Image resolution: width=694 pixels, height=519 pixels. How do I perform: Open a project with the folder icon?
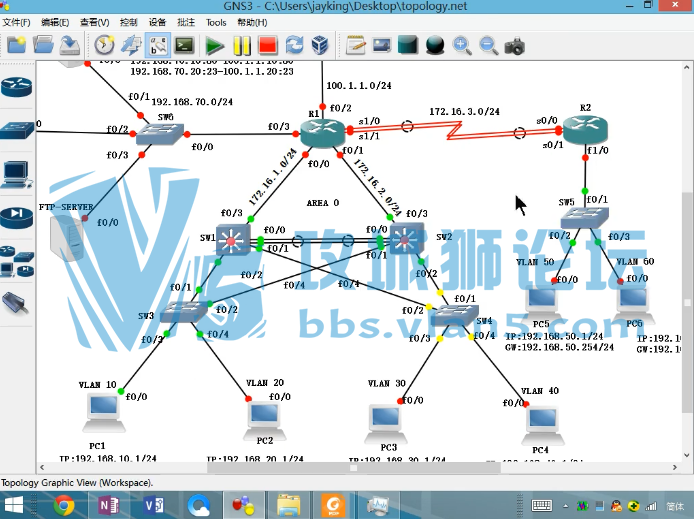43,45
